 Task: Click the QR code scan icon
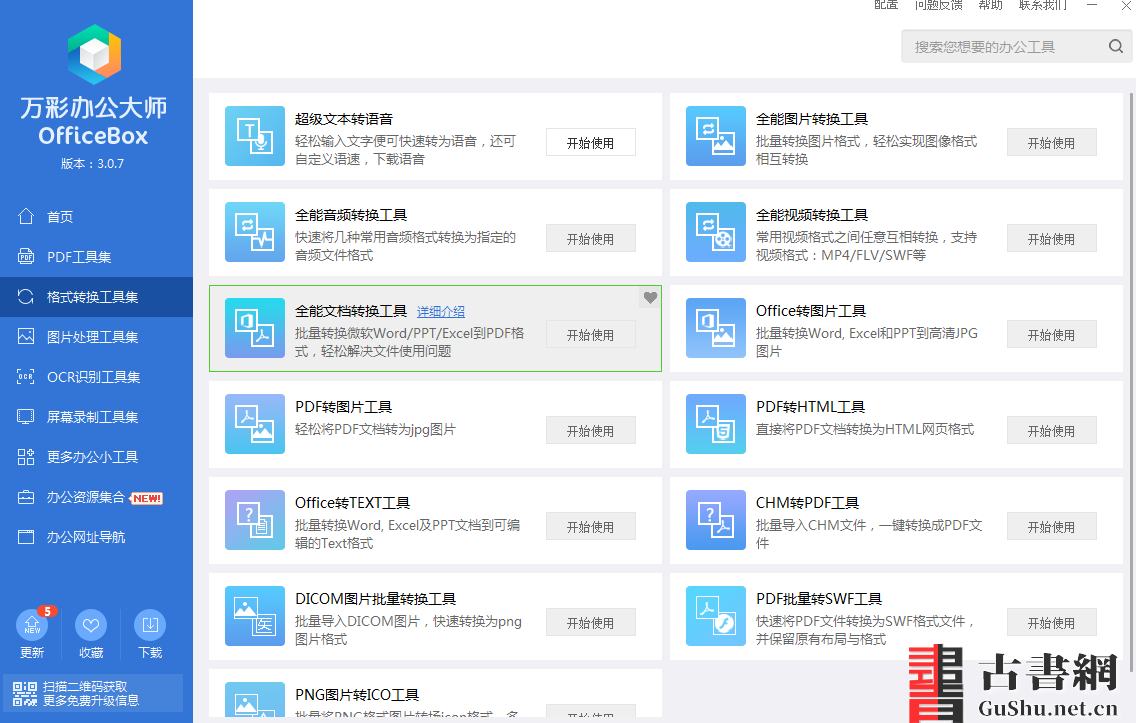25,693
